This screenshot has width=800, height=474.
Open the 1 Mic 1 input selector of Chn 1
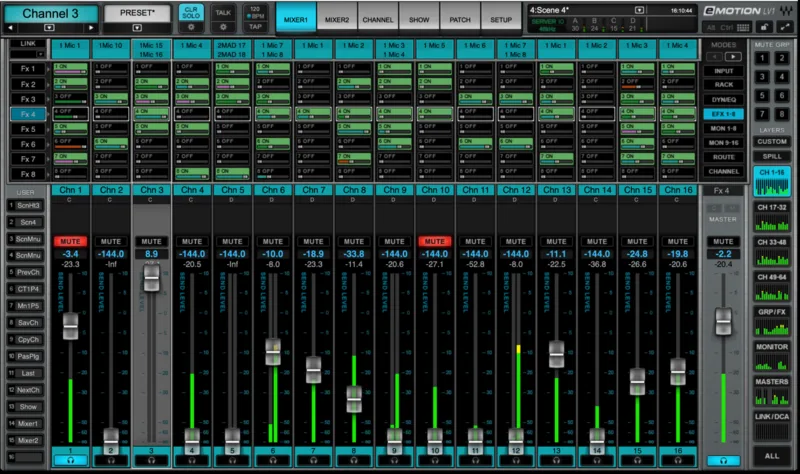(70, 49)
